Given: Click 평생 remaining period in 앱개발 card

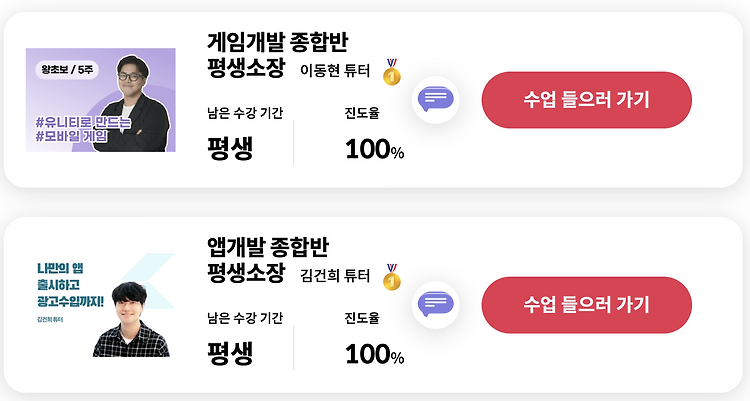Looking at the screenshot, I should coord(230,354).
